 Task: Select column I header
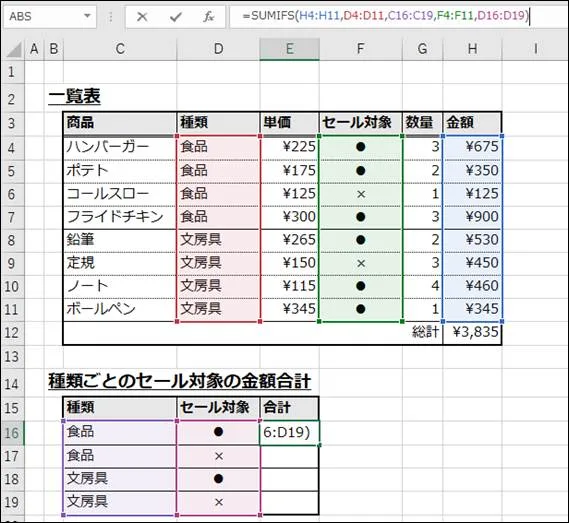click(x=536, y=49)
